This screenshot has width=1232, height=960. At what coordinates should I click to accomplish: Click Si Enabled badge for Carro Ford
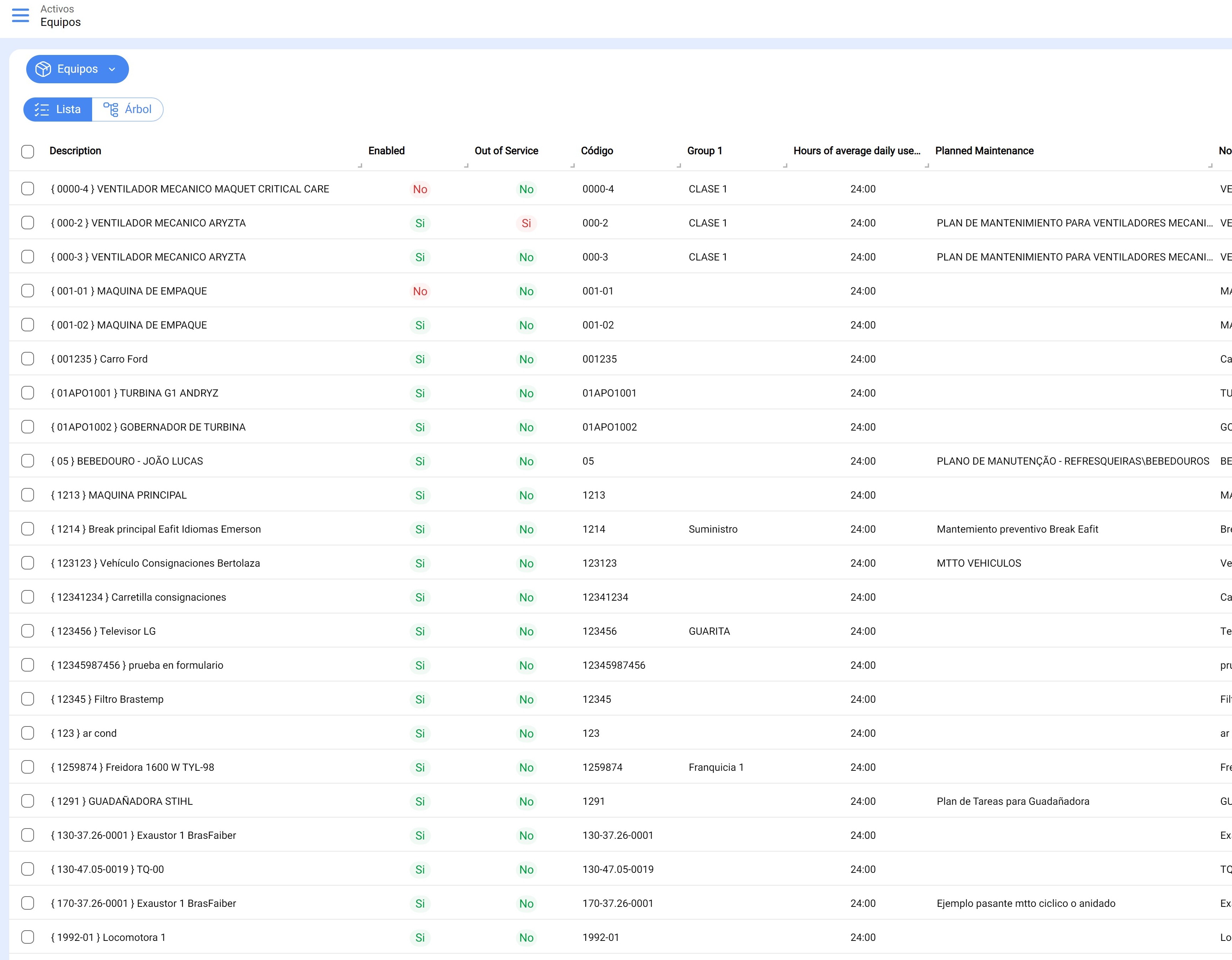[420, 359]
